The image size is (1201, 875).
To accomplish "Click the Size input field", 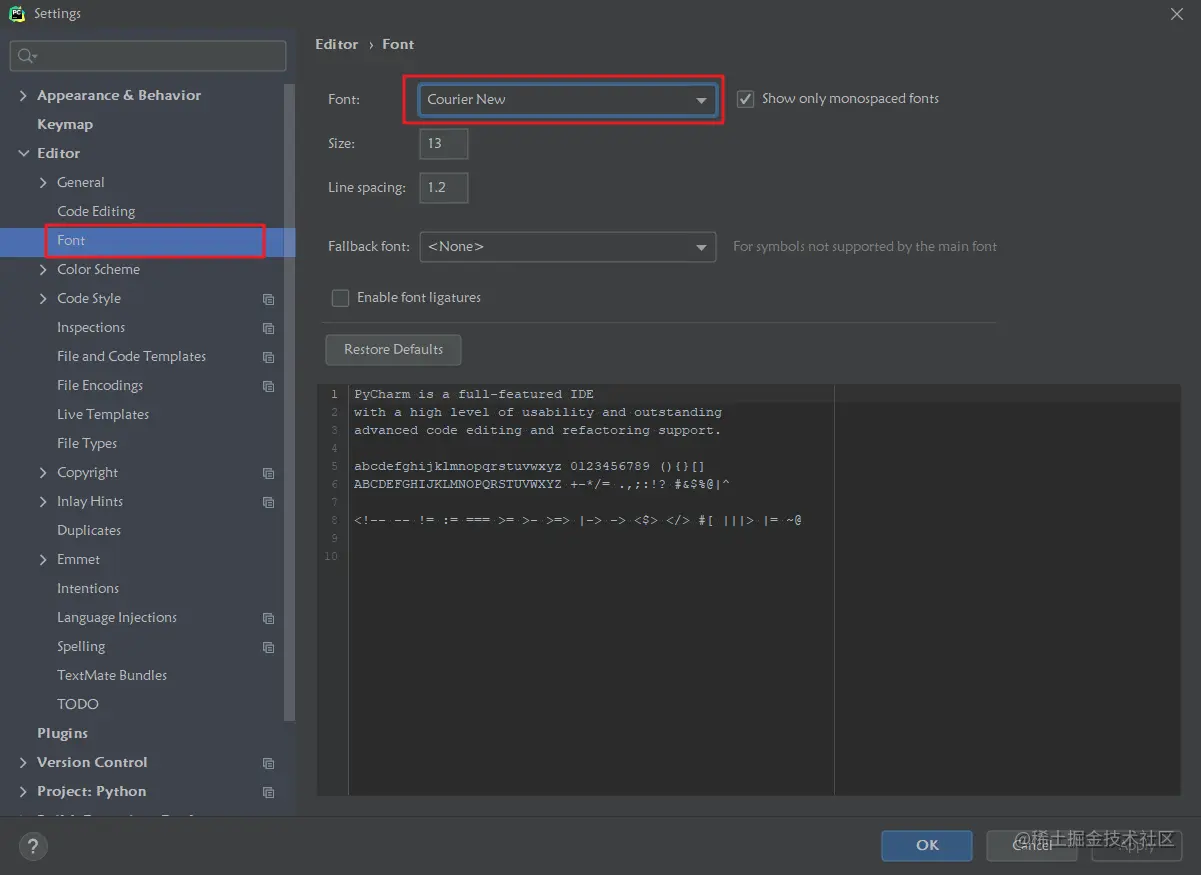I will [443, 144].
